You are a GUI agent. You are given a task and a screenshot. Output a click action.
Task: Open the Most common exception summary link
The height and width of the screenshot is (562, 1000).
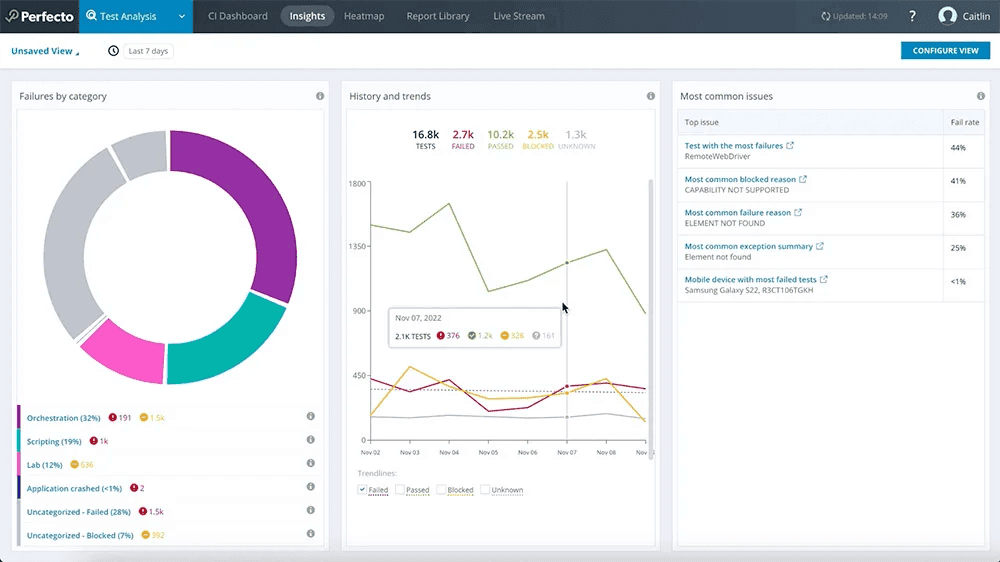click(748, 246)
